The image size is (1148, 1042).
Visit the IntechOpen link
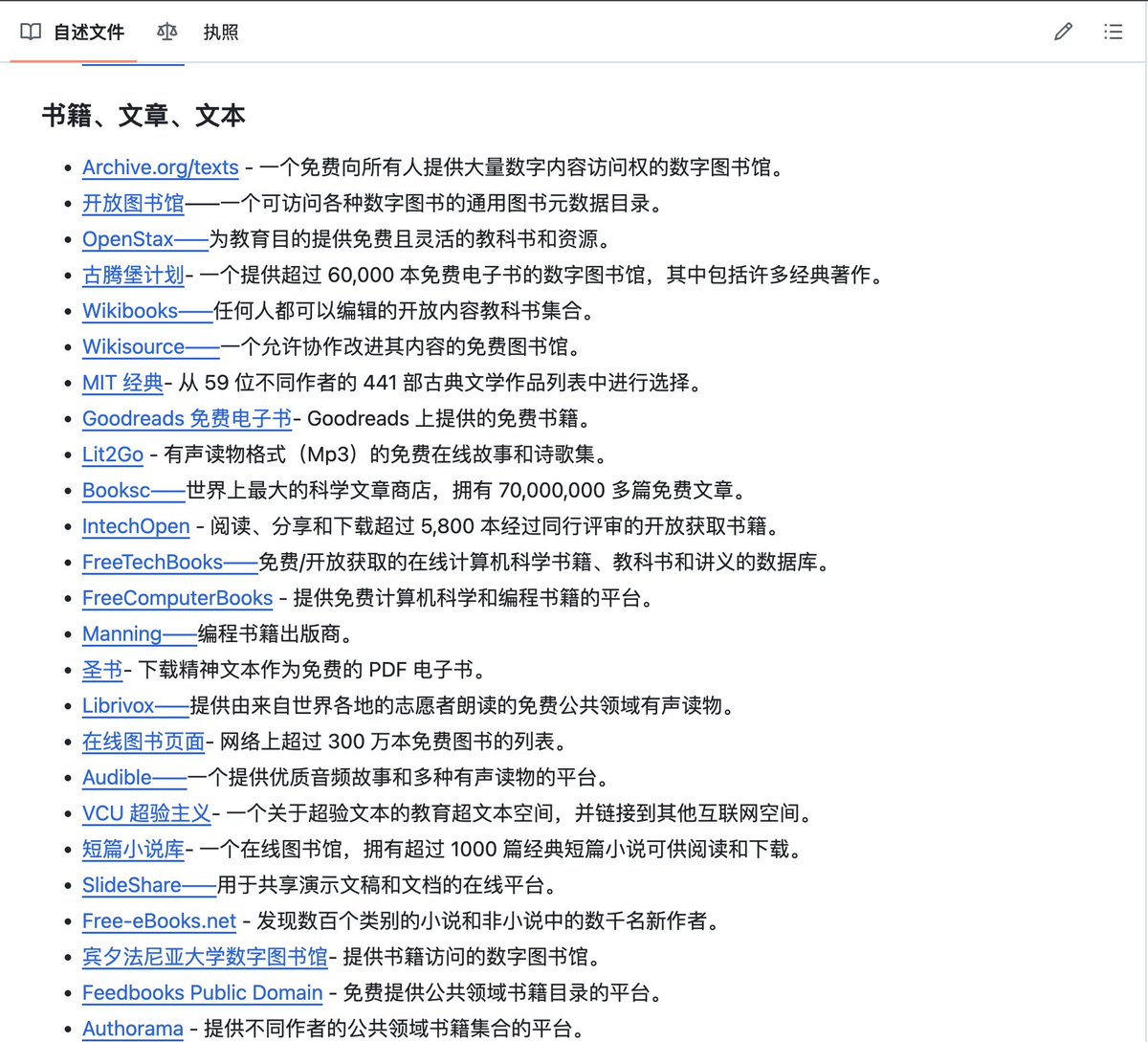point(136,526)
